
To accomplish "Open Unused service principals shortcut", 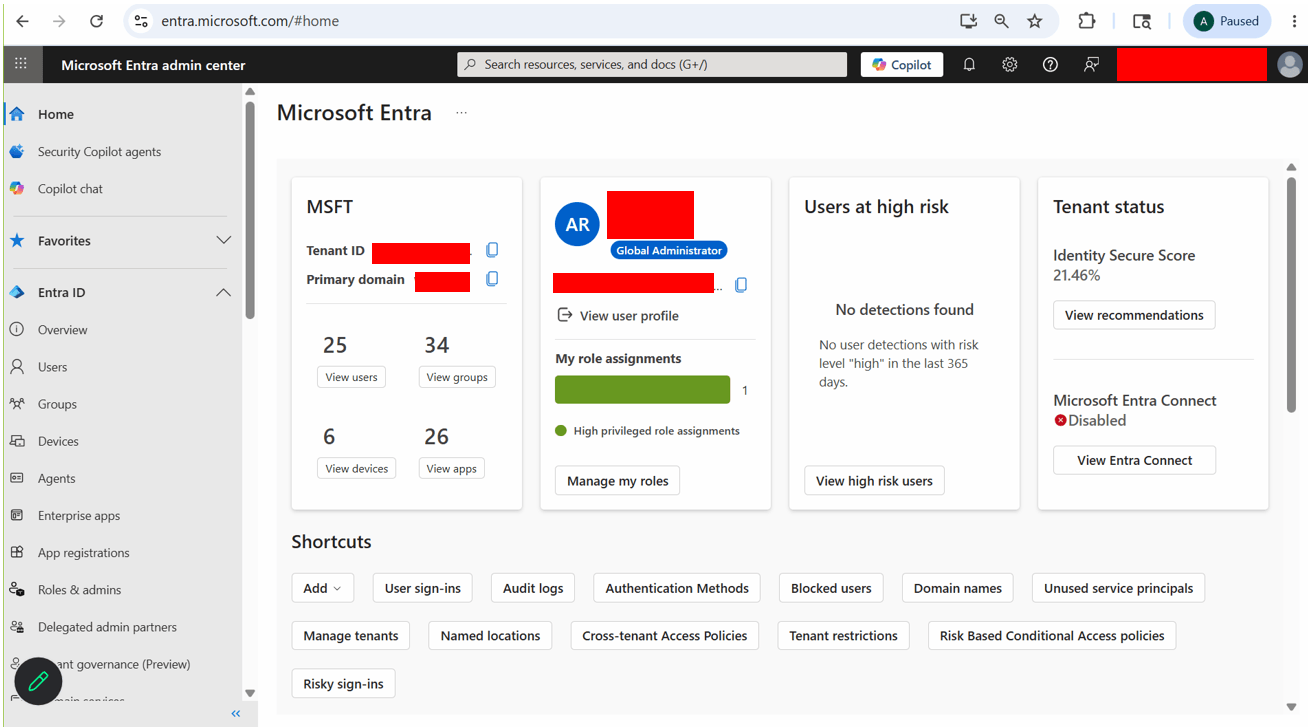I will [1118, 588].
